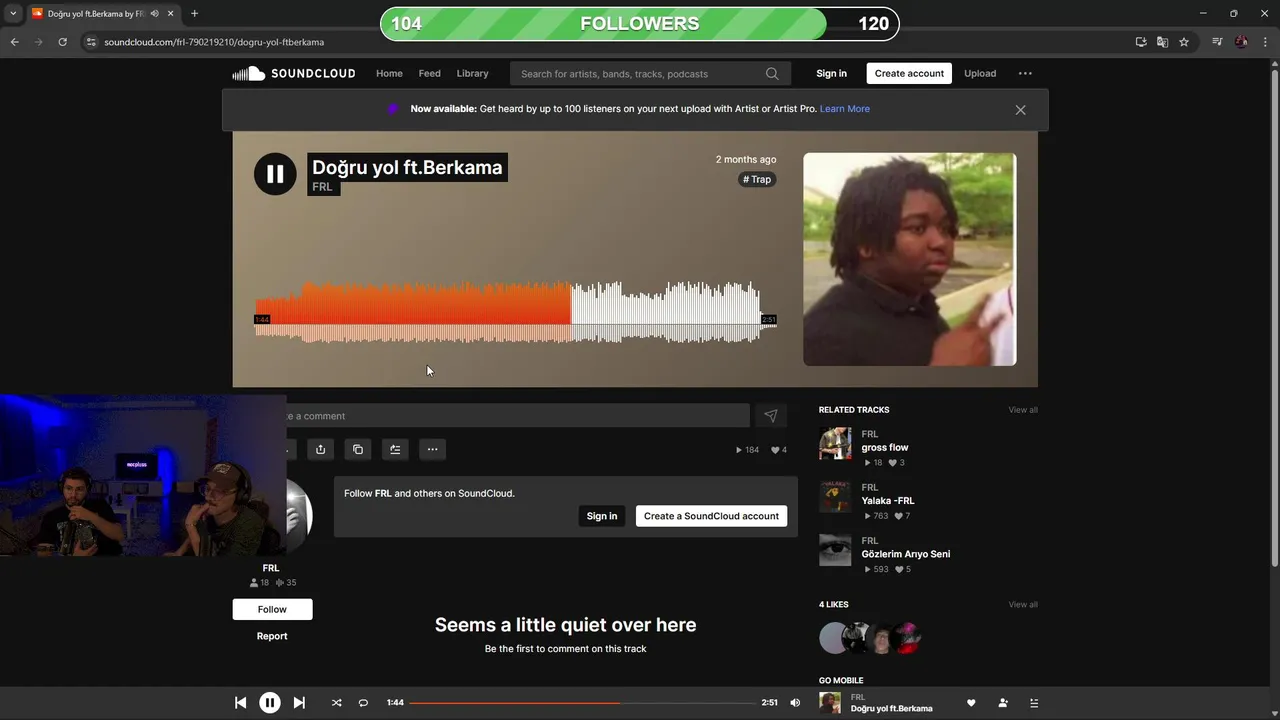Open the browser profile avatar

pos(1241,42)
